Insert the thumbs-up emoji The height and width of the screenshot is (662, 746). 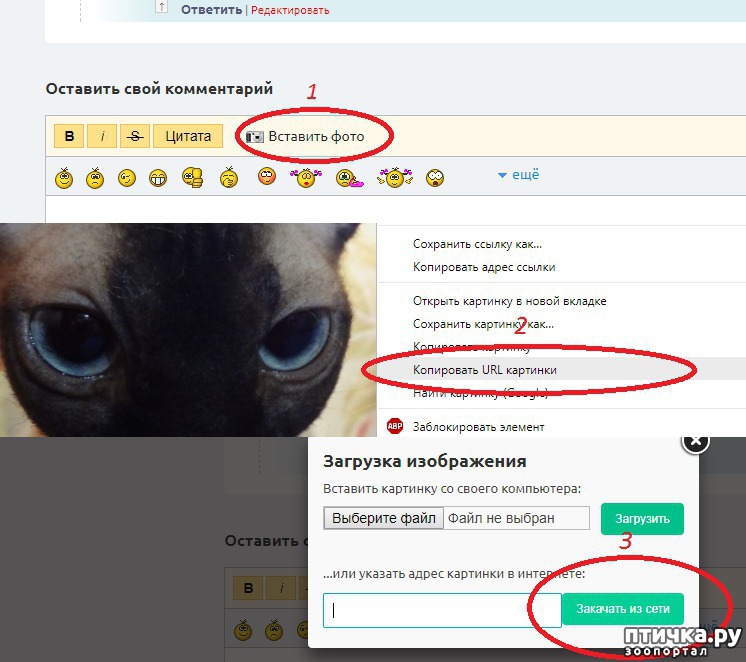193,178
